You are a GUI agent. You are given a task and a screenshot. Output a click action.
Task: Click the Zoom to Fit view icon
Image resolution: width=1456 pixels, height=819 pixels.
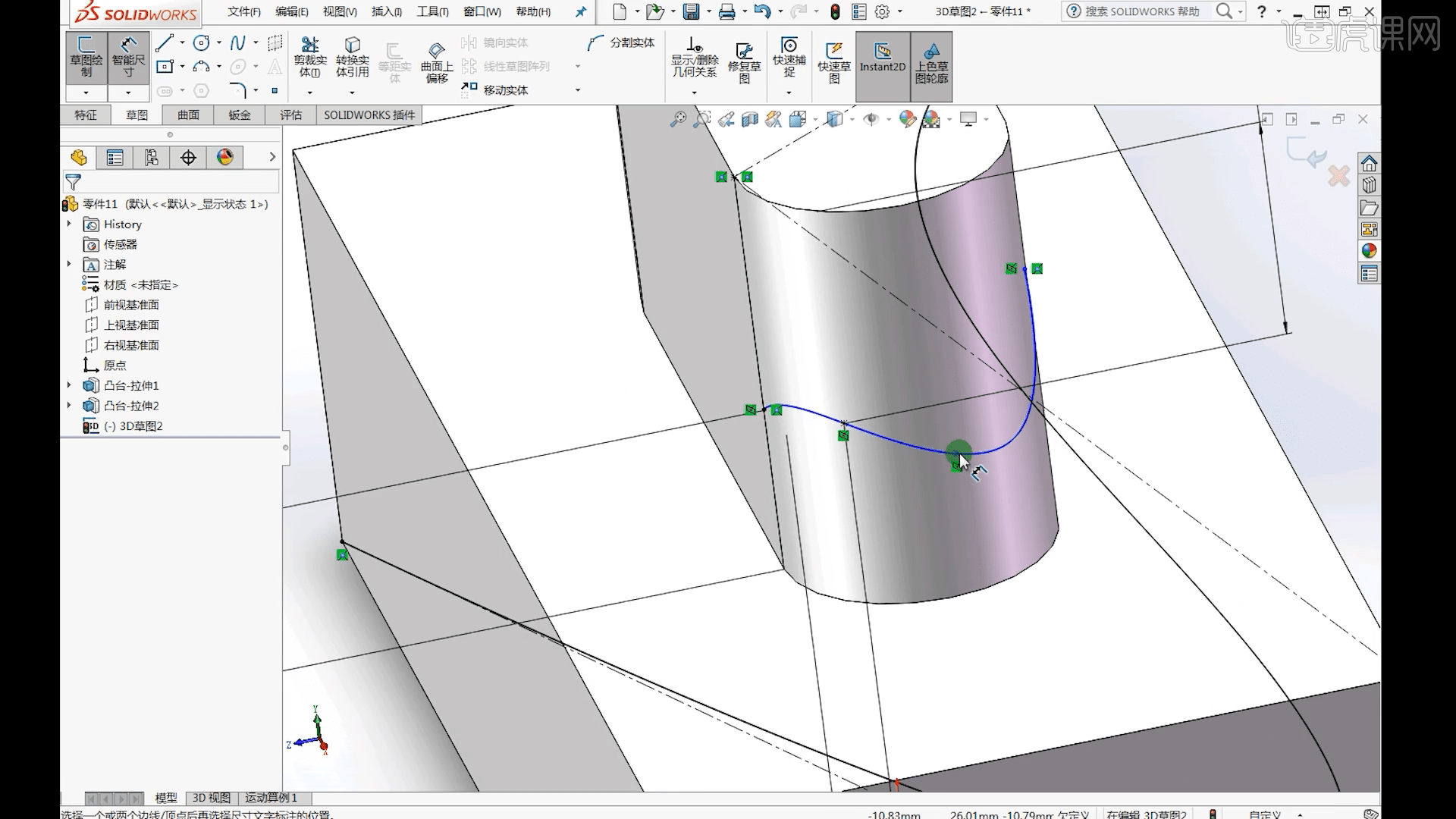[678, 119]
